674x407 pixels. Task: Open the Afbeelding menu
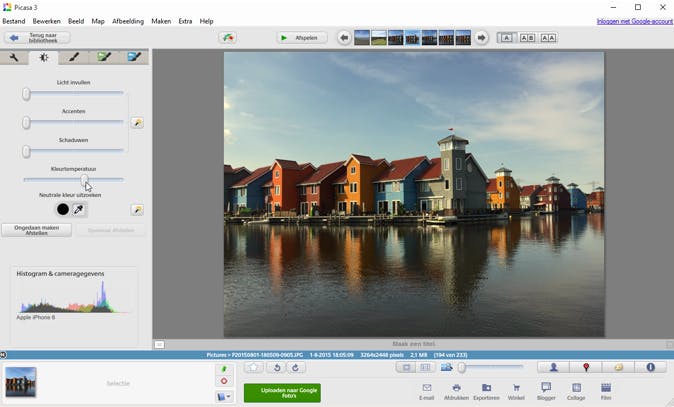click(127, 21)
